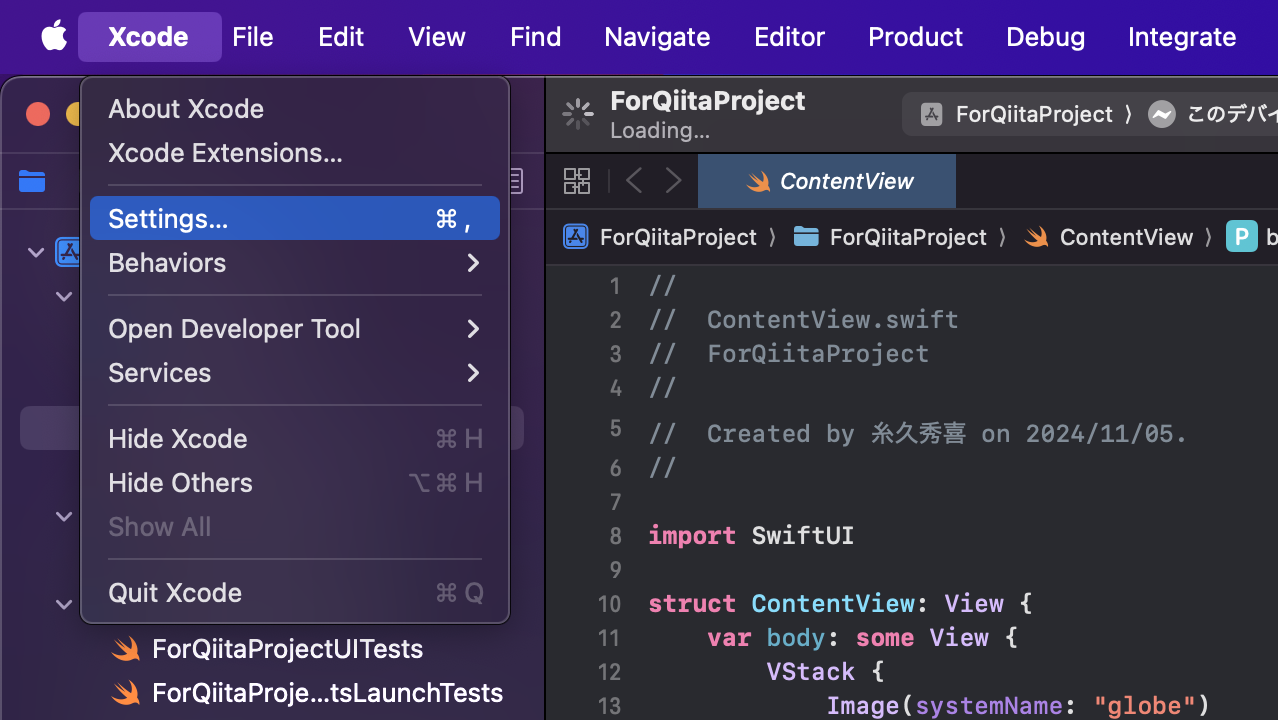Open the project navigator folder icon
The height and width of the screenshot is (720, 1278).
coord(32,181)
